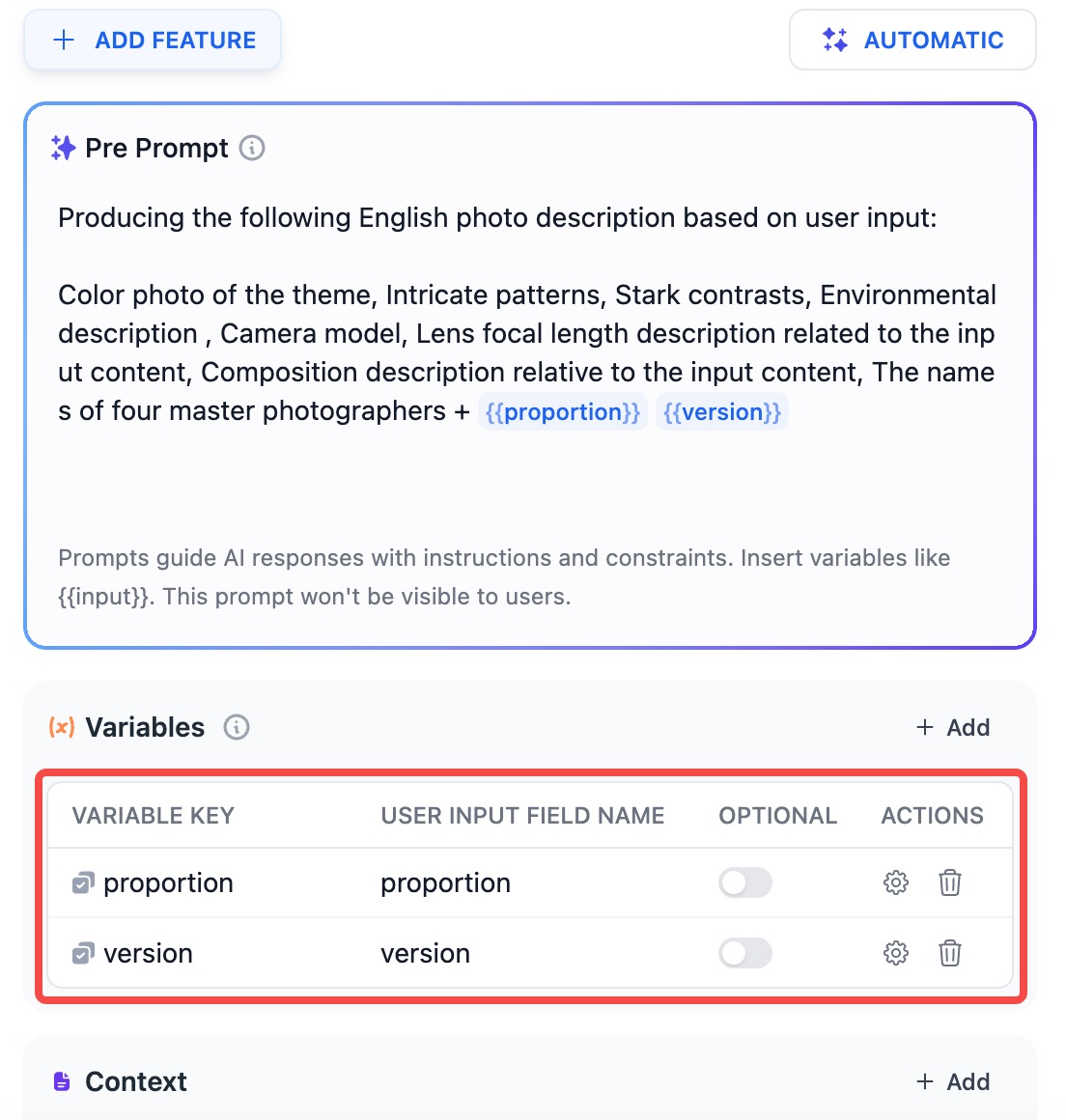1066x1120 pixels.
Task: Toggle optional switch for proportion variable
Action: click(745, 882)
